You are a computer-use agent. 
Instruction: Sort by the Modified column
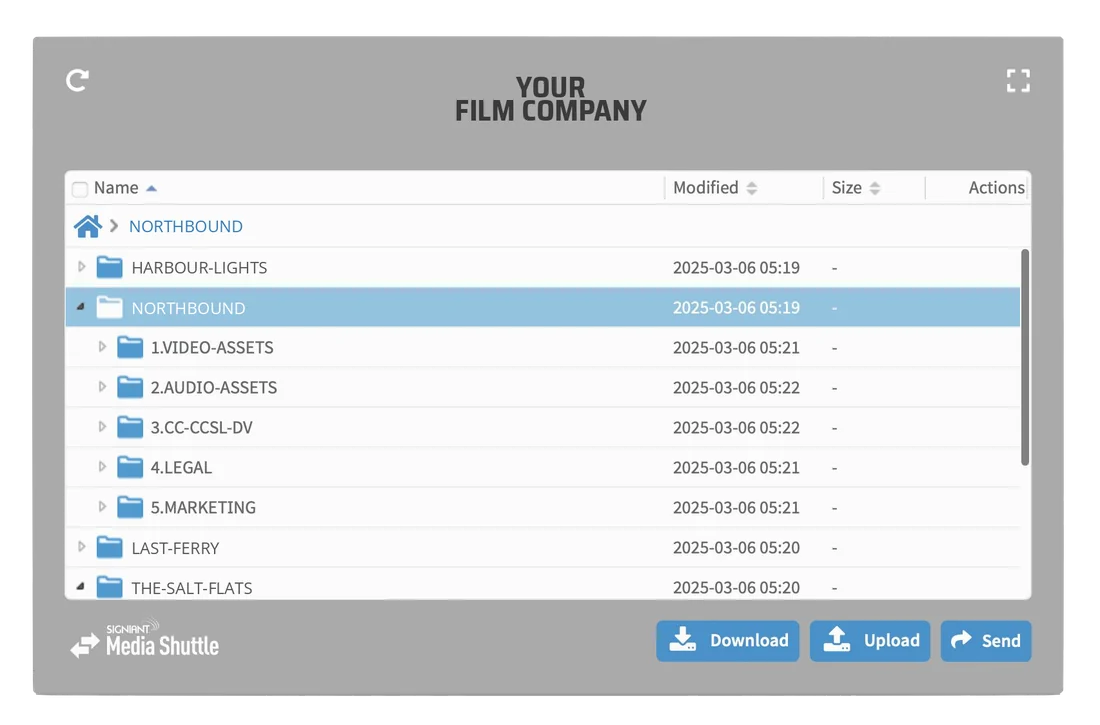(715, 188)
